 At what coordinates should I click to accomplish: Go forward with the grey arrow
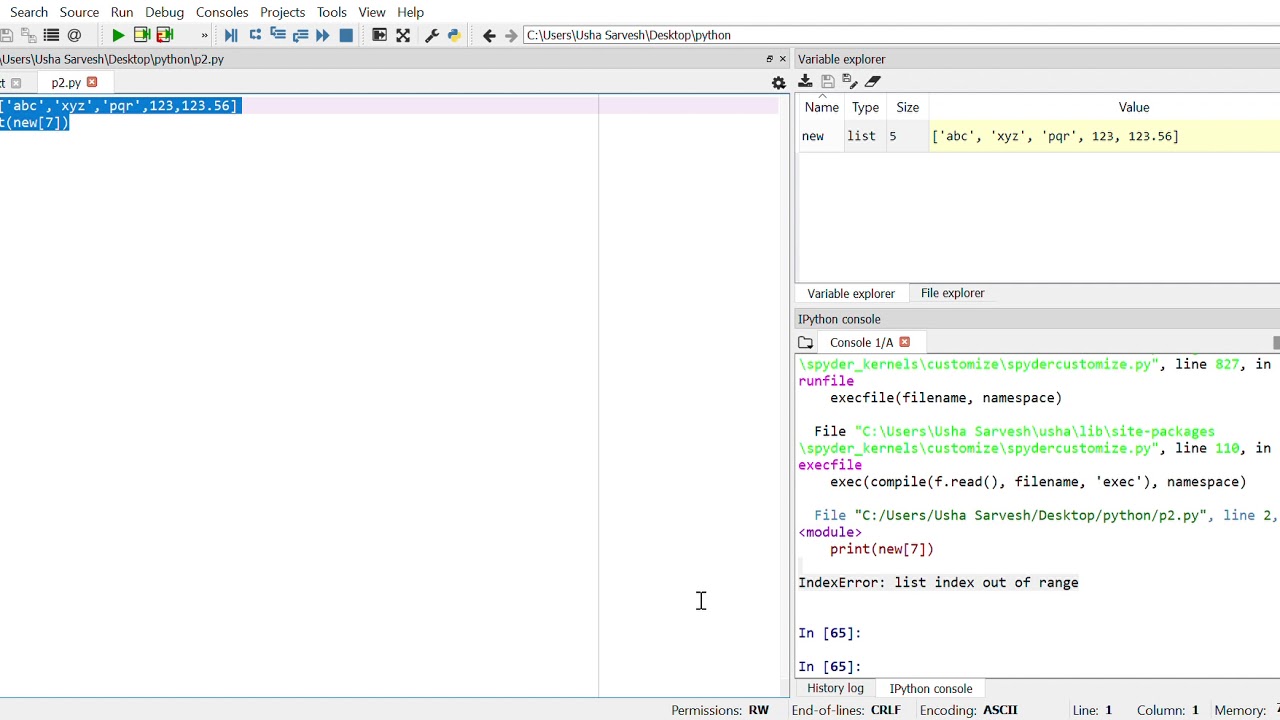(511, 35)
